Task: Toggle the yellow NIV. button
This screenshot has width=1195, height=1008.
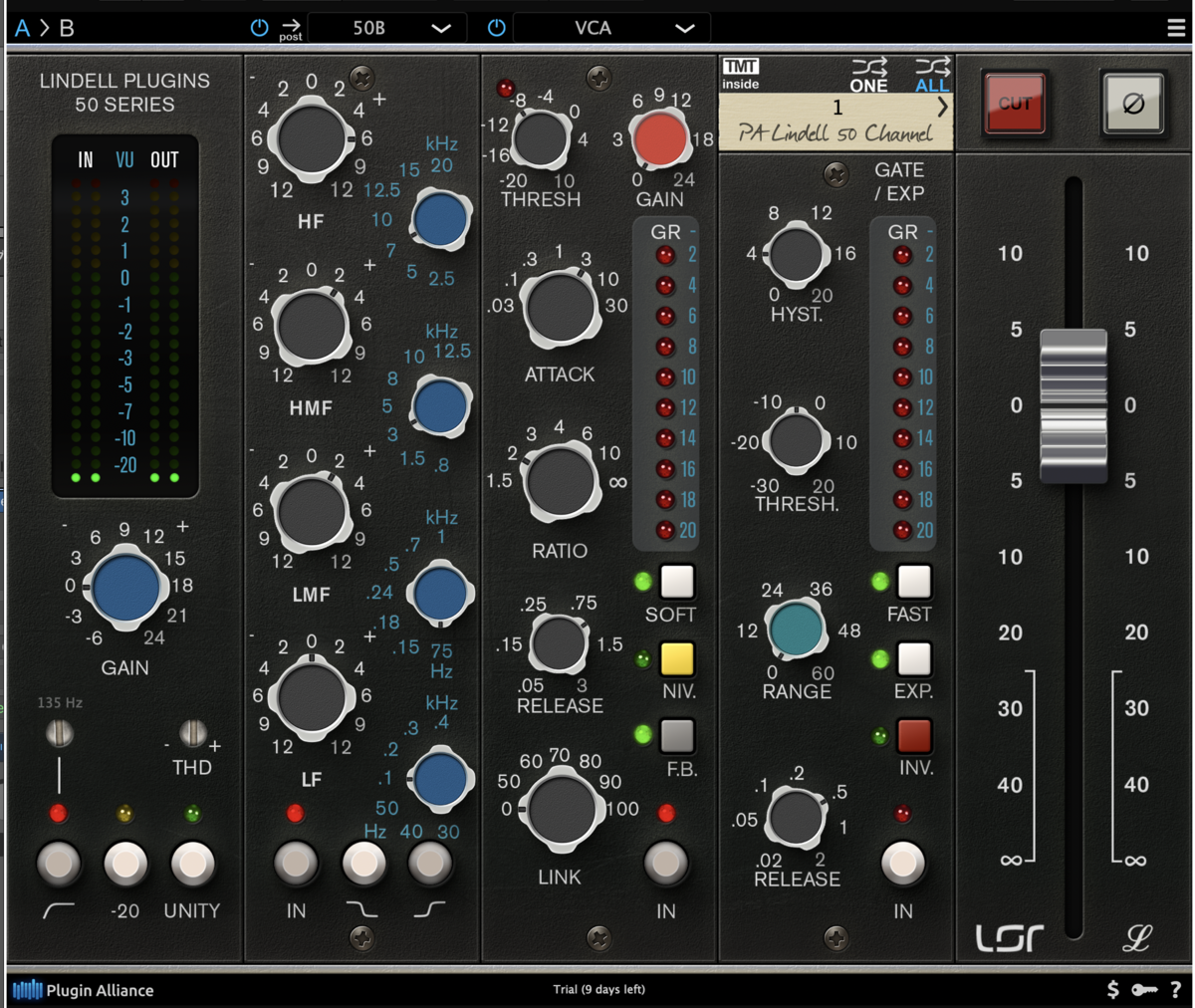Action: click(677, 658)
